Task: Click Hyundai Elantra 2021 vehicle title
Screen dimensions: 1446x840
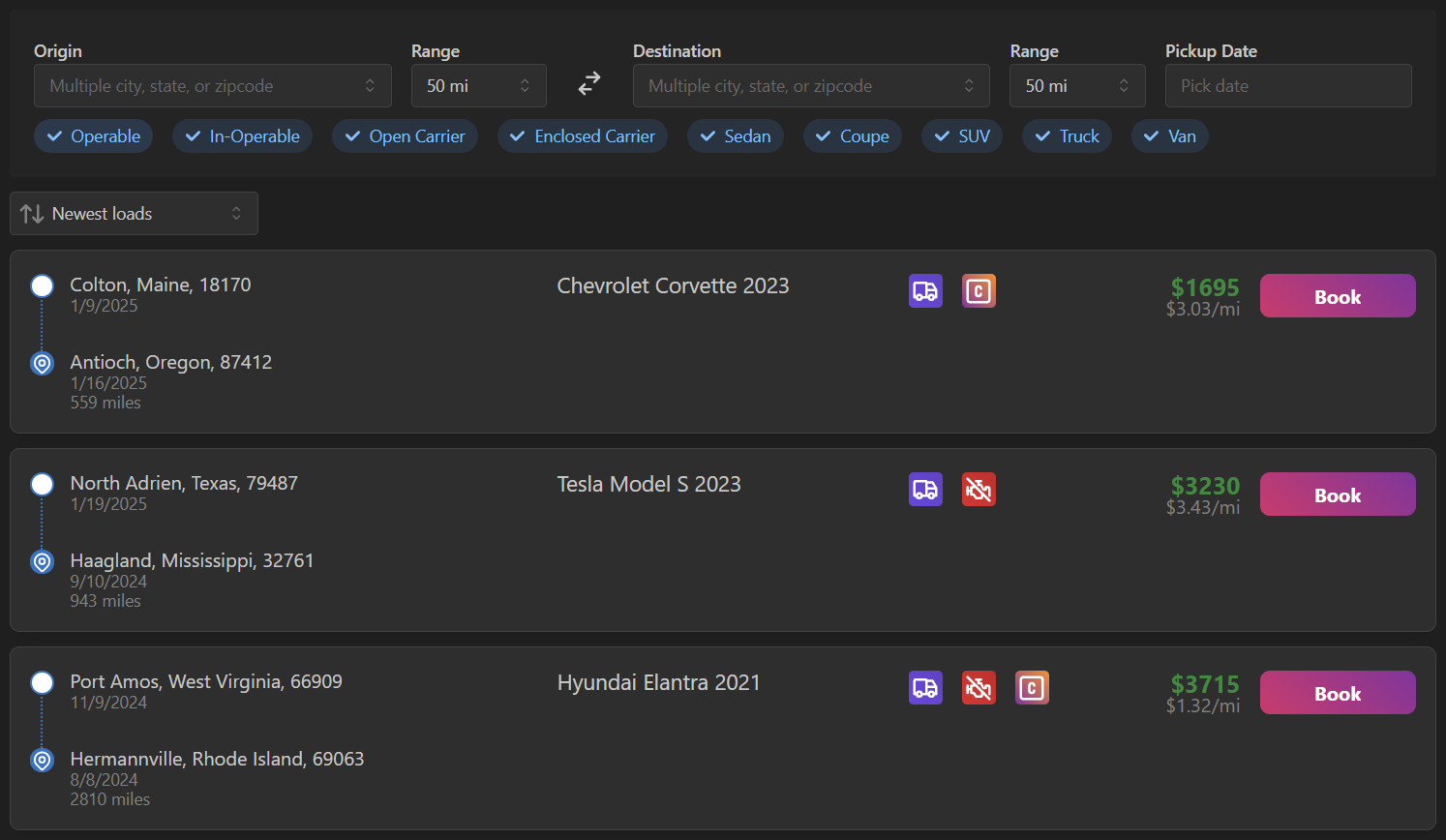Action: coord(658,682)
